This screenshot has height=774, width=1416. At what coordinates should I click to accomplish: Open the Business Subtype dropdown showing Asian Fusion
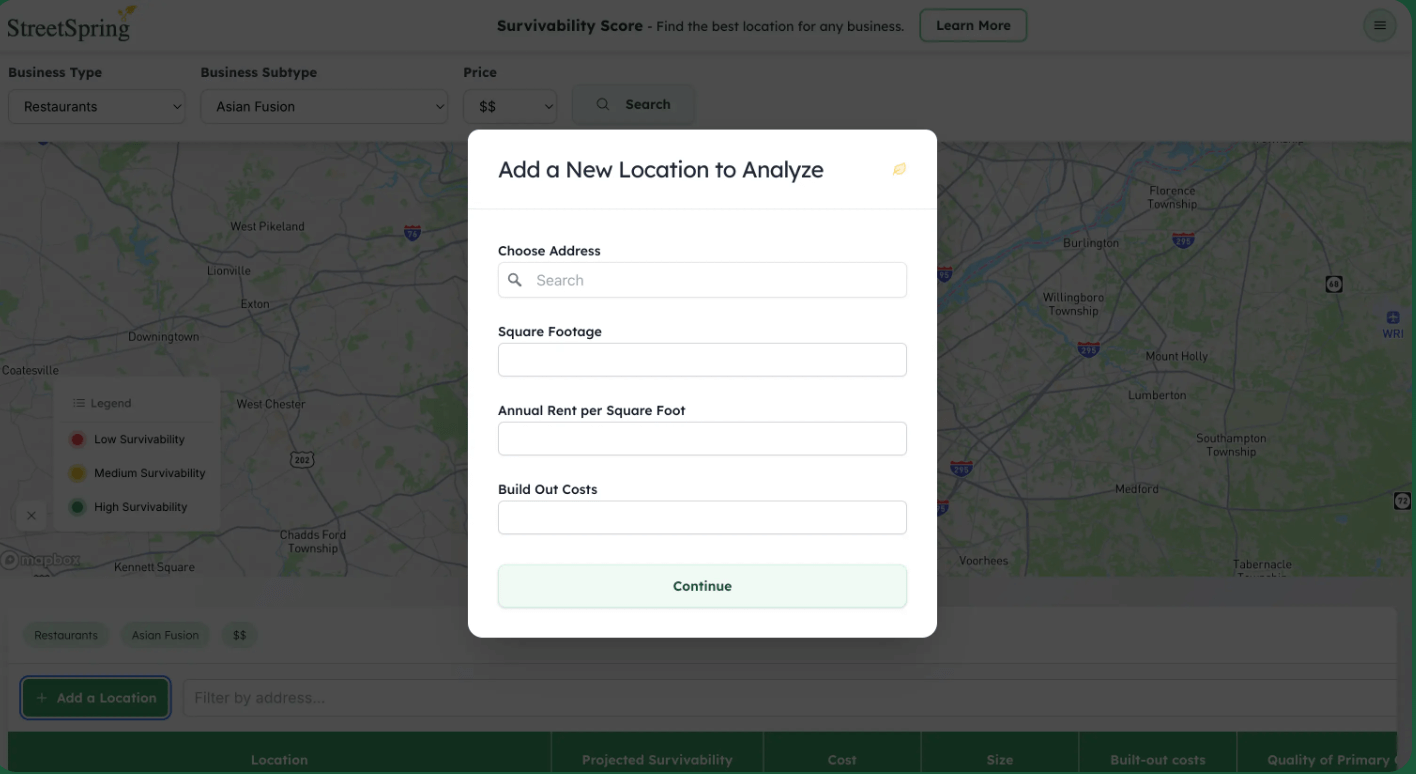point(323,106)
